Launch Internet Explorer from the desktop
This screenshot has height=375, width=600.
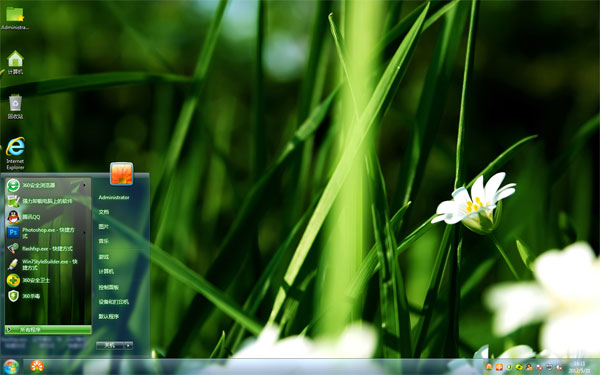coord(15,153)
